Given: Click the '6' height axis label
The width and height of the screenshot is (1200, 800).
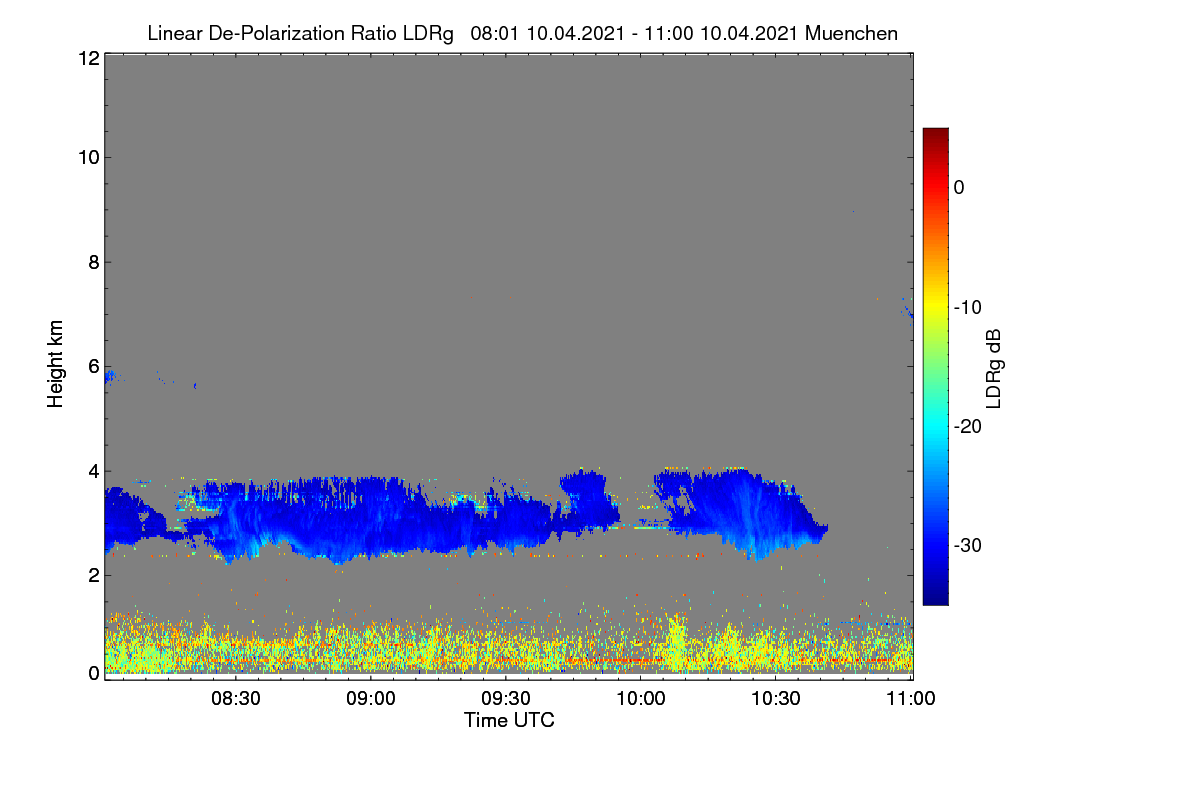Looking at the screenshot, I should pyautogui.click(x=93, y=366).
